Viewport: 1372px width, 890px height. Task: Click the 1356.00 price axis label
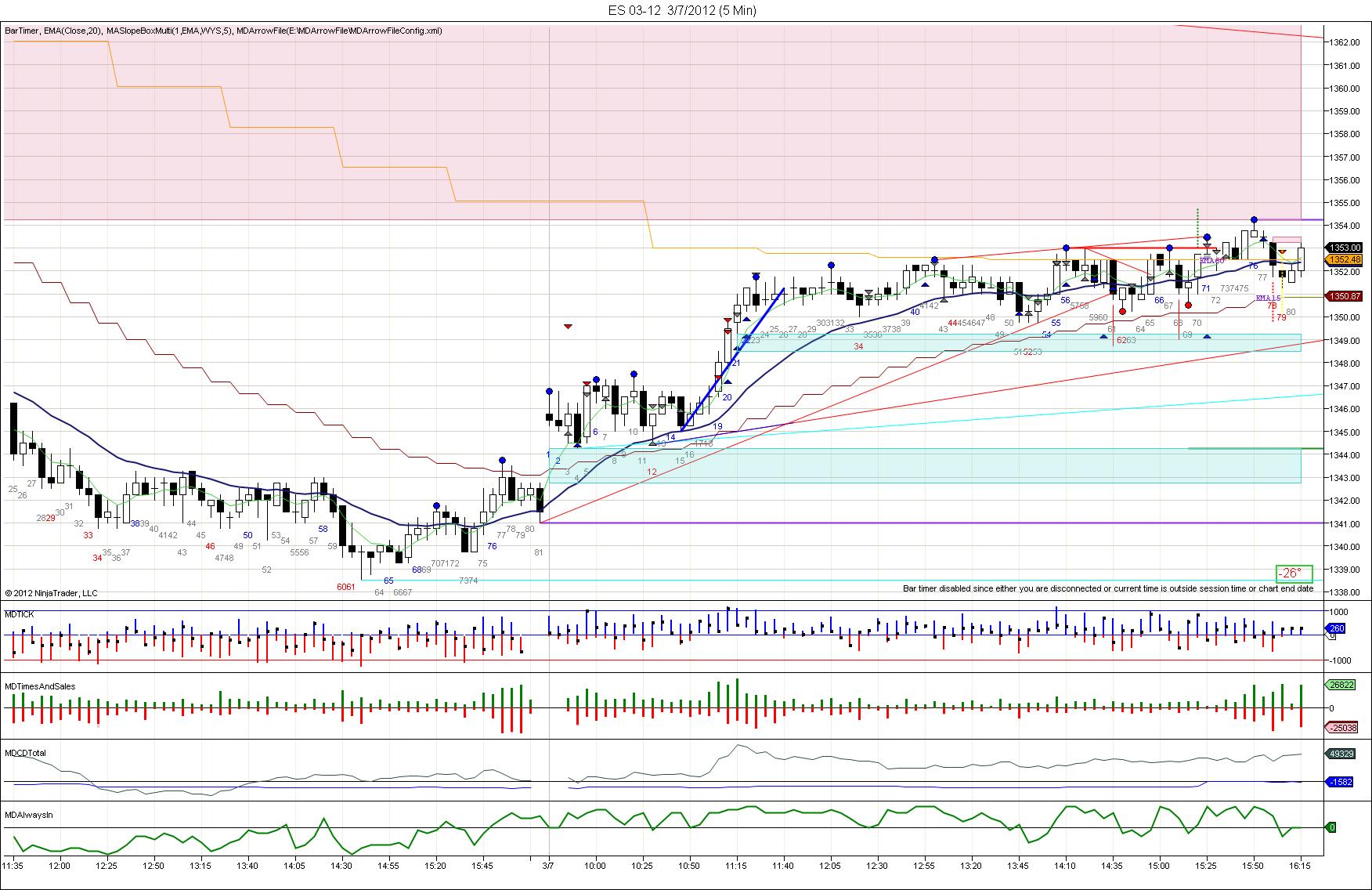tap(1345, 179)
